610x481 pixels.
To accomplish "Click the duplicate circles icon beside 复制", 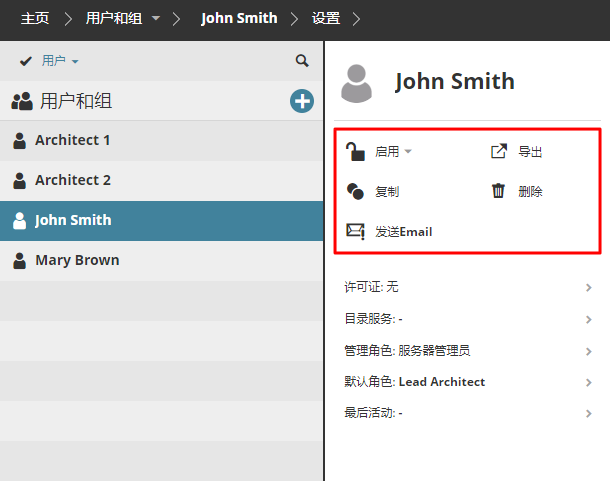I will pos(355,191).
